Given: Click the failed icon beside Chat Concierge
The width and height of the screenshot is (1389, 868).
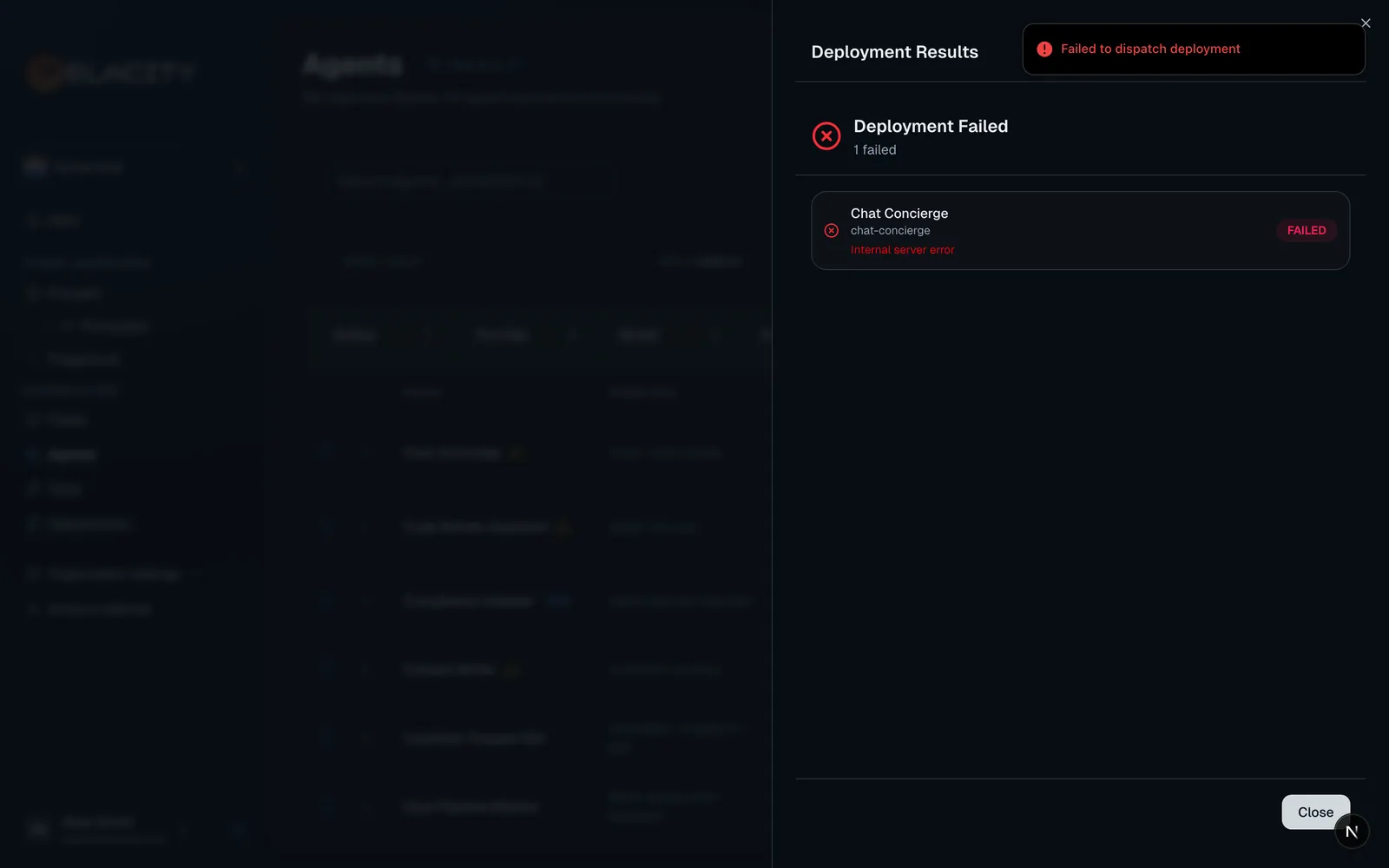Looking at the screenshot, I should pyautogui.click(x=832, y=231).
